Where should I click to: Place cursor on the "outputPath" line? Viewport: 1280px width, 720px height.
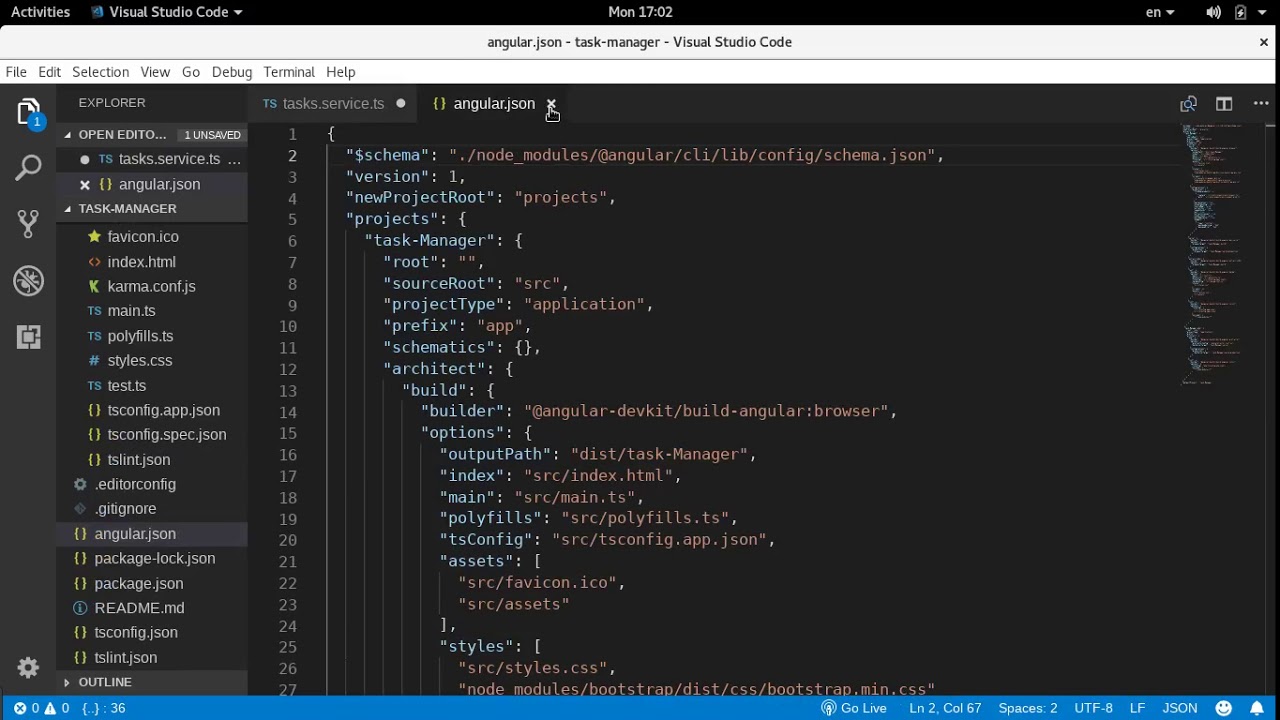pos(597,454)
